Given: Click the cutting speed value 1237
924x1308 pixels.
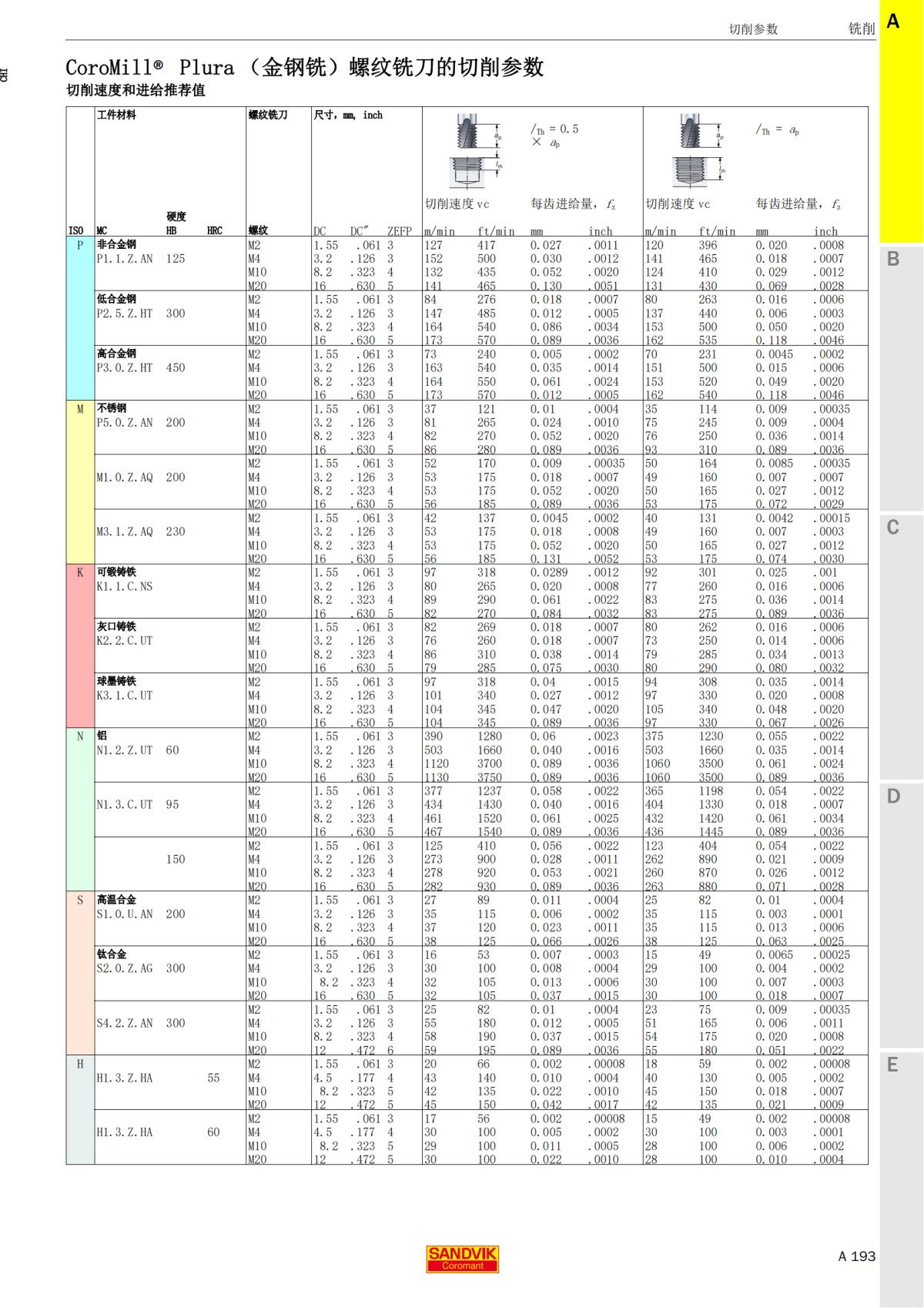Looking at the screenshot, I should pyautogui.click(x=490, y=791).
